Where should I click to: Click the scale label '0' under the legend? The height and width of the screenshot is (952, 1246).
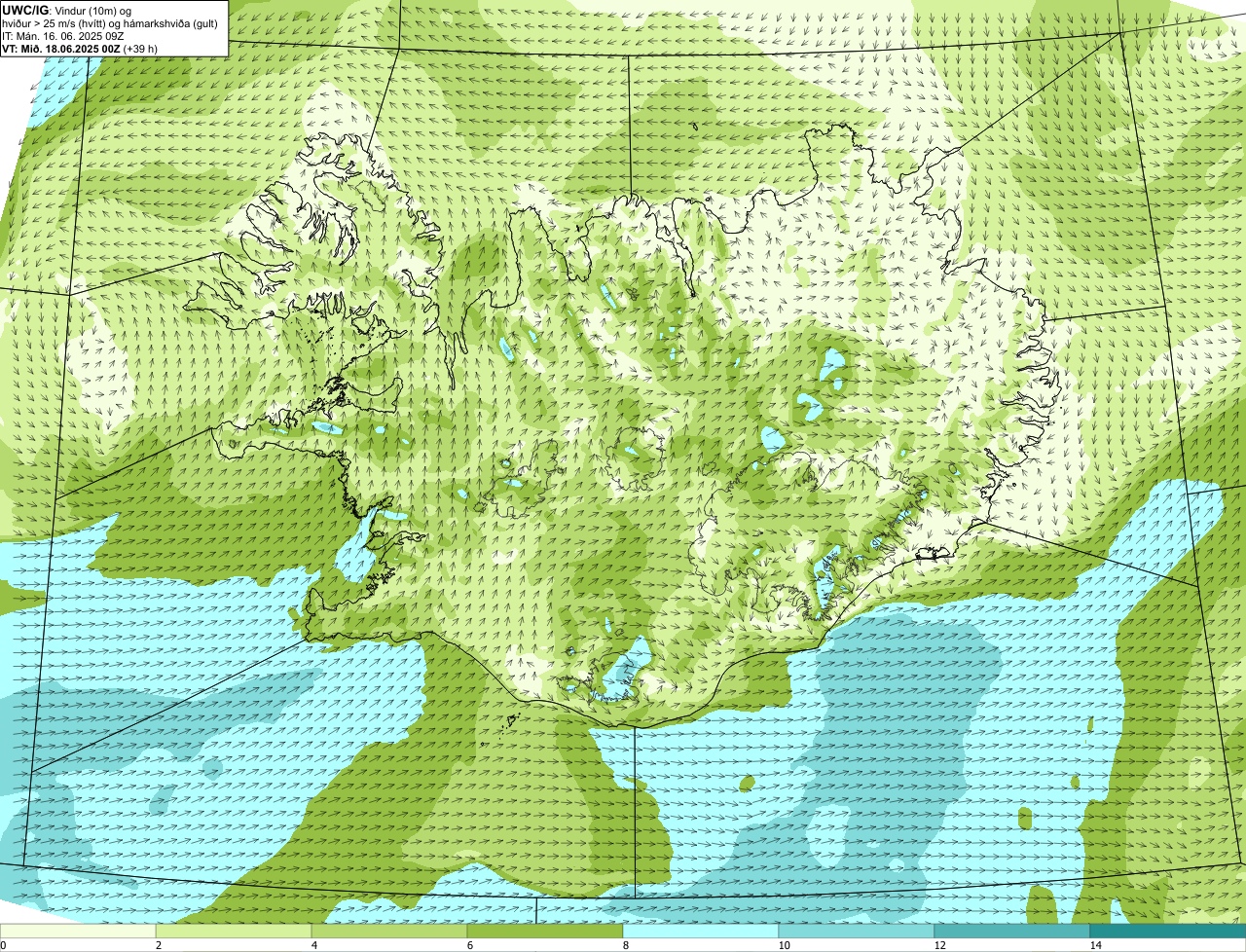click(3, 945)
